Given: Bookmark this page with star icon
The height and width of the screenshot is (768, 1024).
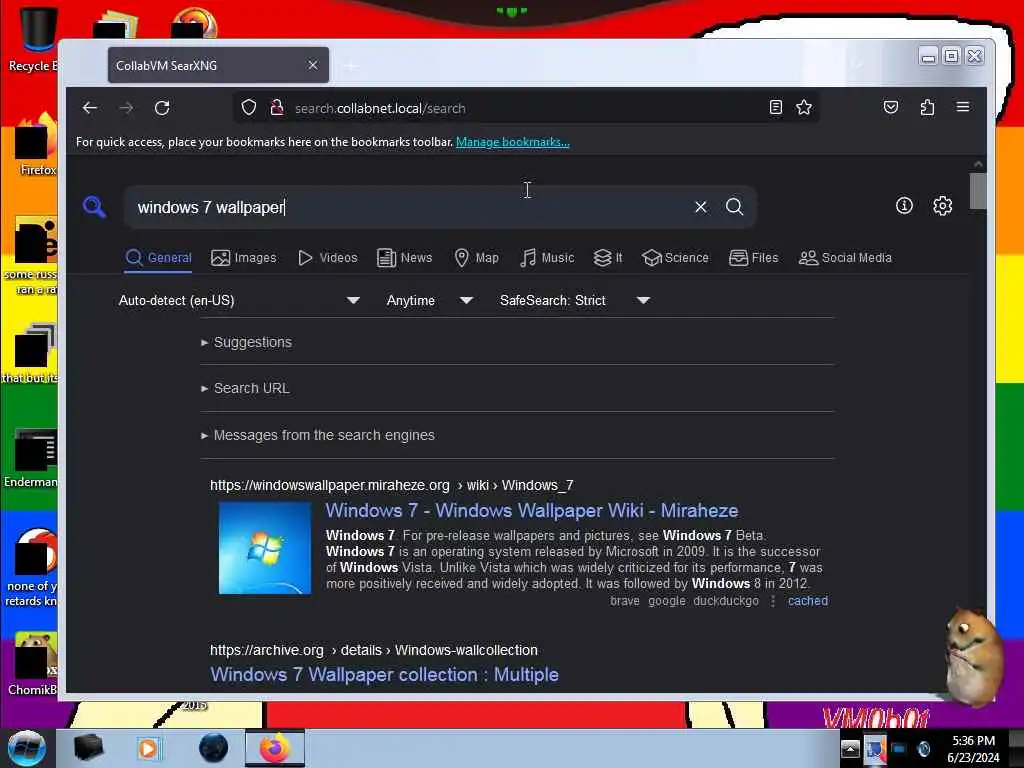Looking at the screenshot, I should tap(804, 108).
